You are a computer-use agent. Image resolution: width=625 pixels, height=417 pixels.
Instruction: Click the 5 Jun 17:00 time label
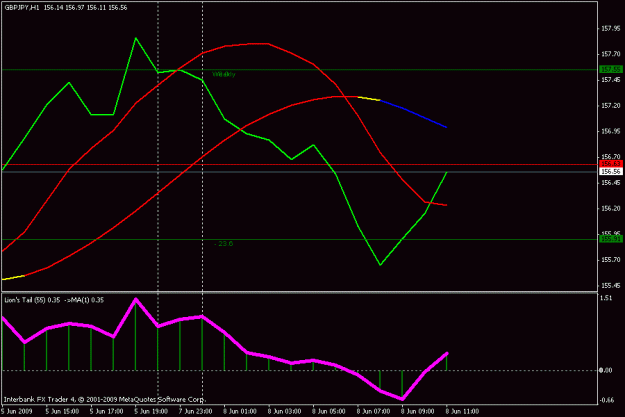tap(106, 411)
